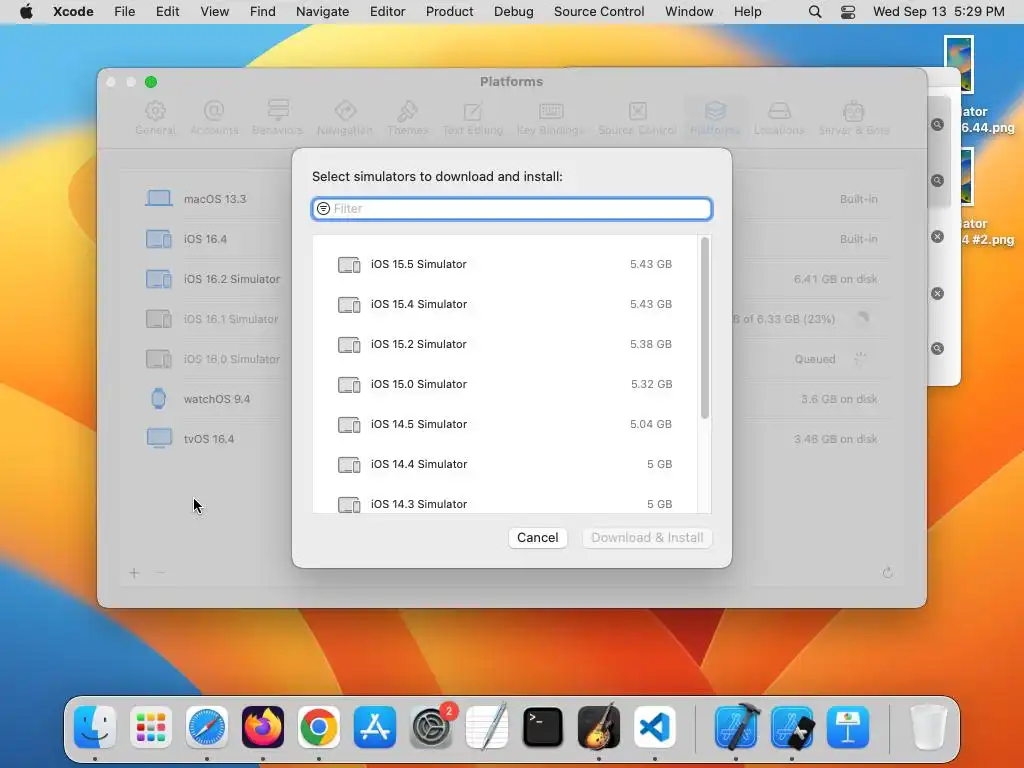Screen dimensions: 1024x768
Task: Open Themes settings tab
Action: [x=408, y=118]
